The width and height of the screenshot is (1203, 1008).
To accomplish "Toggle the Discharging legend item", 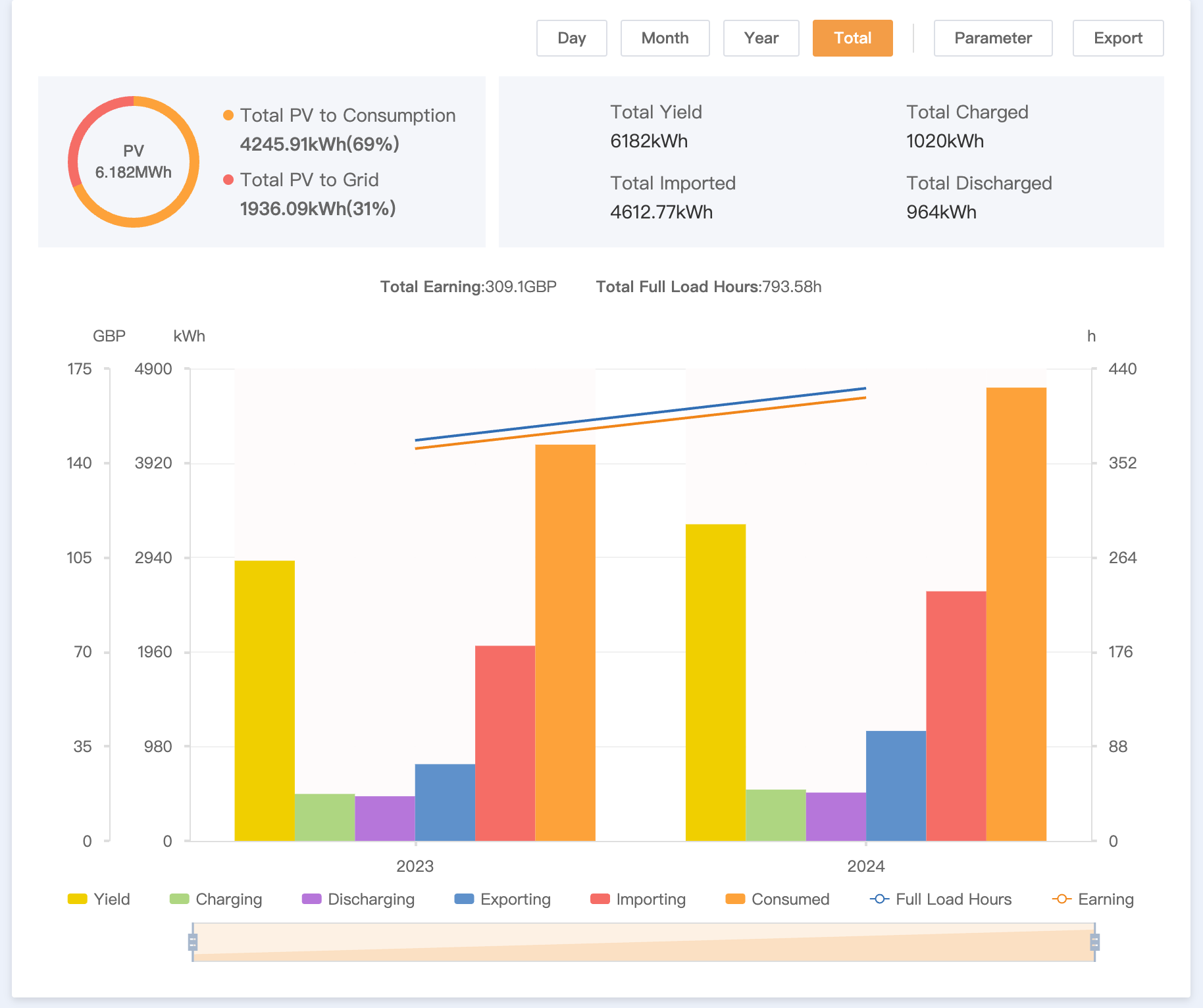I will 358,899.
